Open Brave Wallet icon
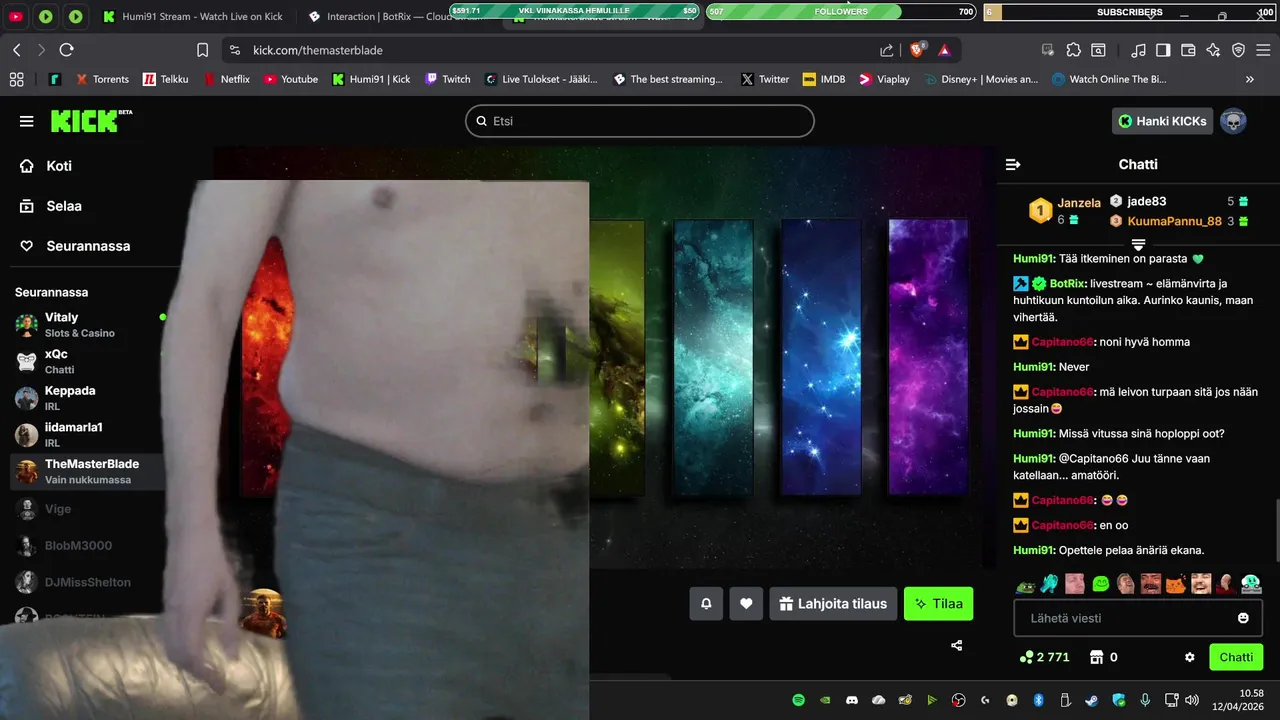 click(x=1188, y=50)
